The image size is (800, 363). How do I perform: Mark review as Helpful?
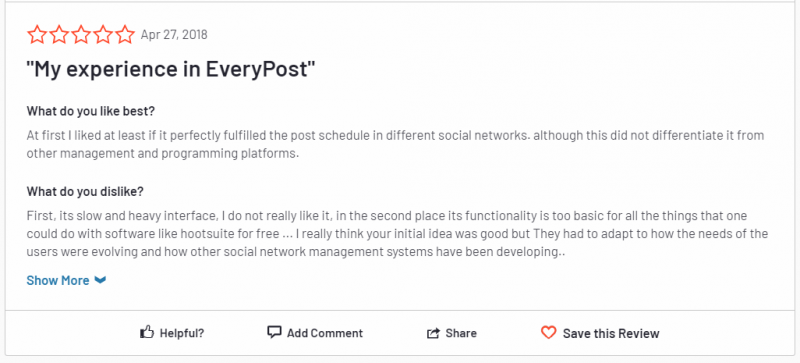pyautogui.click(x=182, y=333)
